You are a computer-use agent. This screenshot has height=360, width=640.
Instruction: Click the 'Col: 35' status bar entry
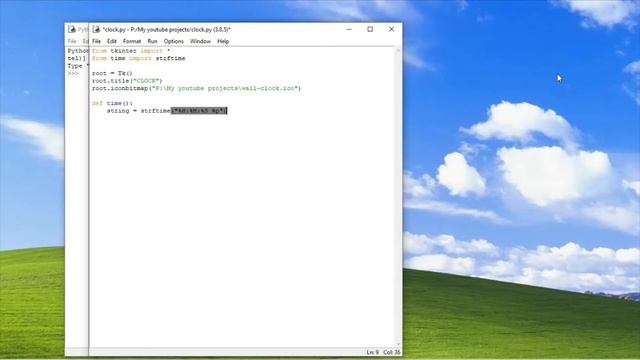pyautogui.click(x=391, y=352)
